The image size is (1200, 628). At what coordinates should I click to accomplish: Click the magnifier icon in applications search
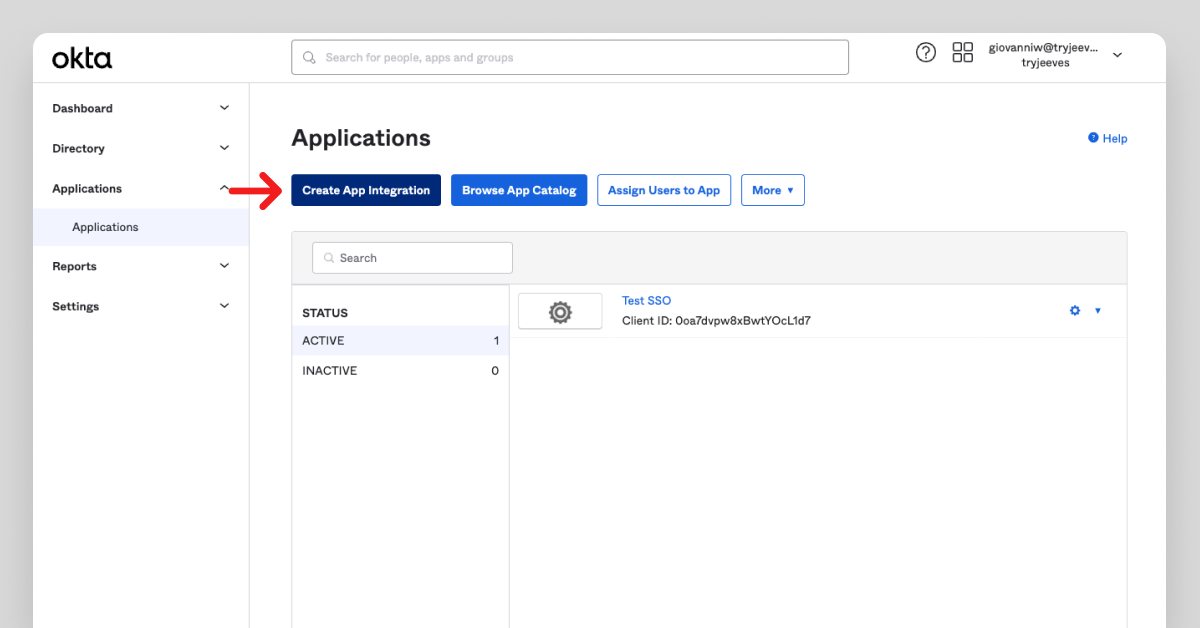328,258
